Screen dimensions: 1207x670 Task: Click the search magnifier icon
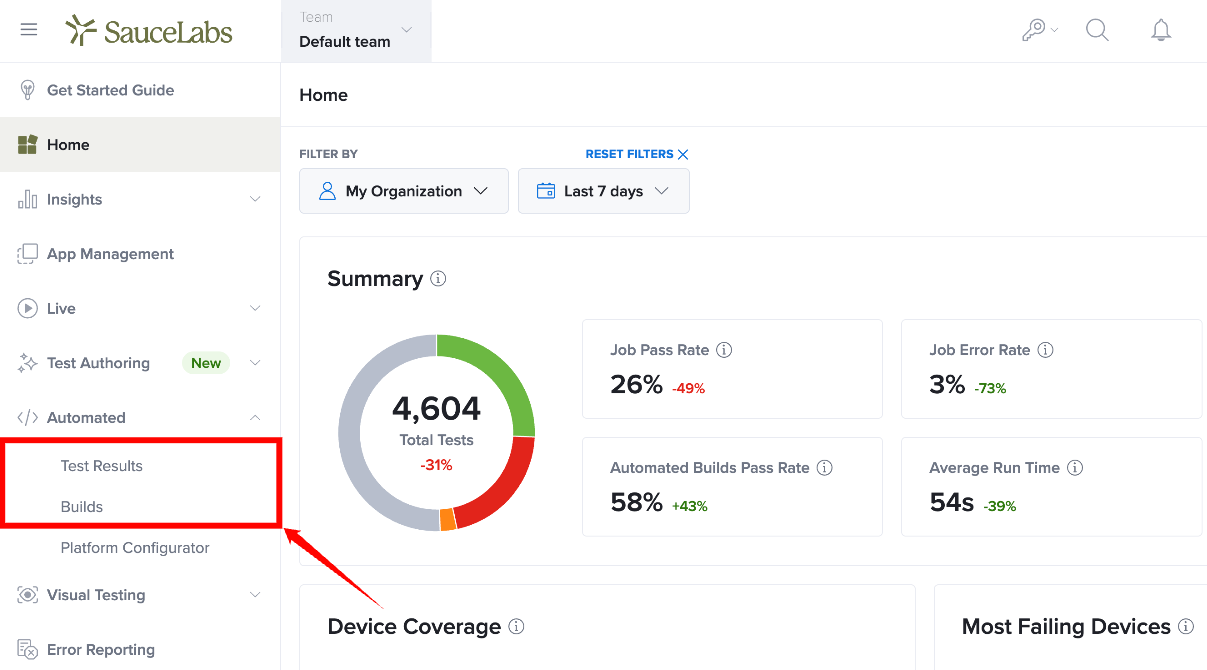(1097, 30)
